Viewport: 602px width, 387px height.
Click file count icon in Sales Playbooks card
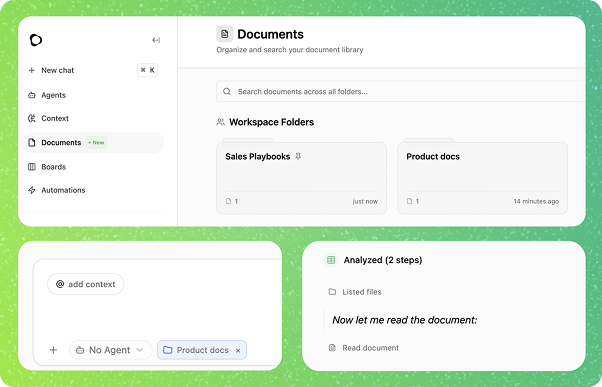point(228,201)
